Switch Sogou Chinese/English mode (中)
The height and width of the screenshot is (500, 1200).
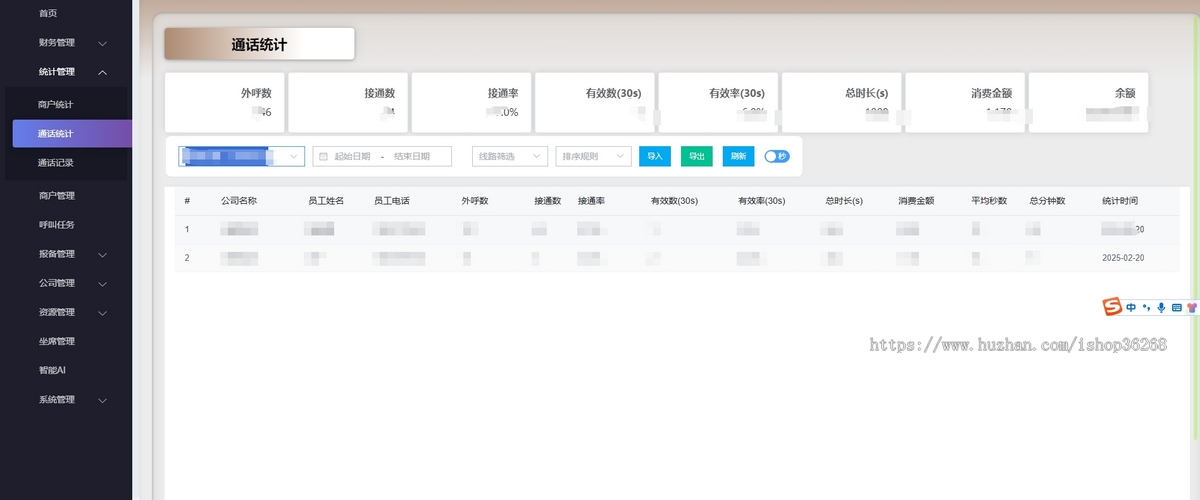pyautogui.click(x=1131, y=307)
